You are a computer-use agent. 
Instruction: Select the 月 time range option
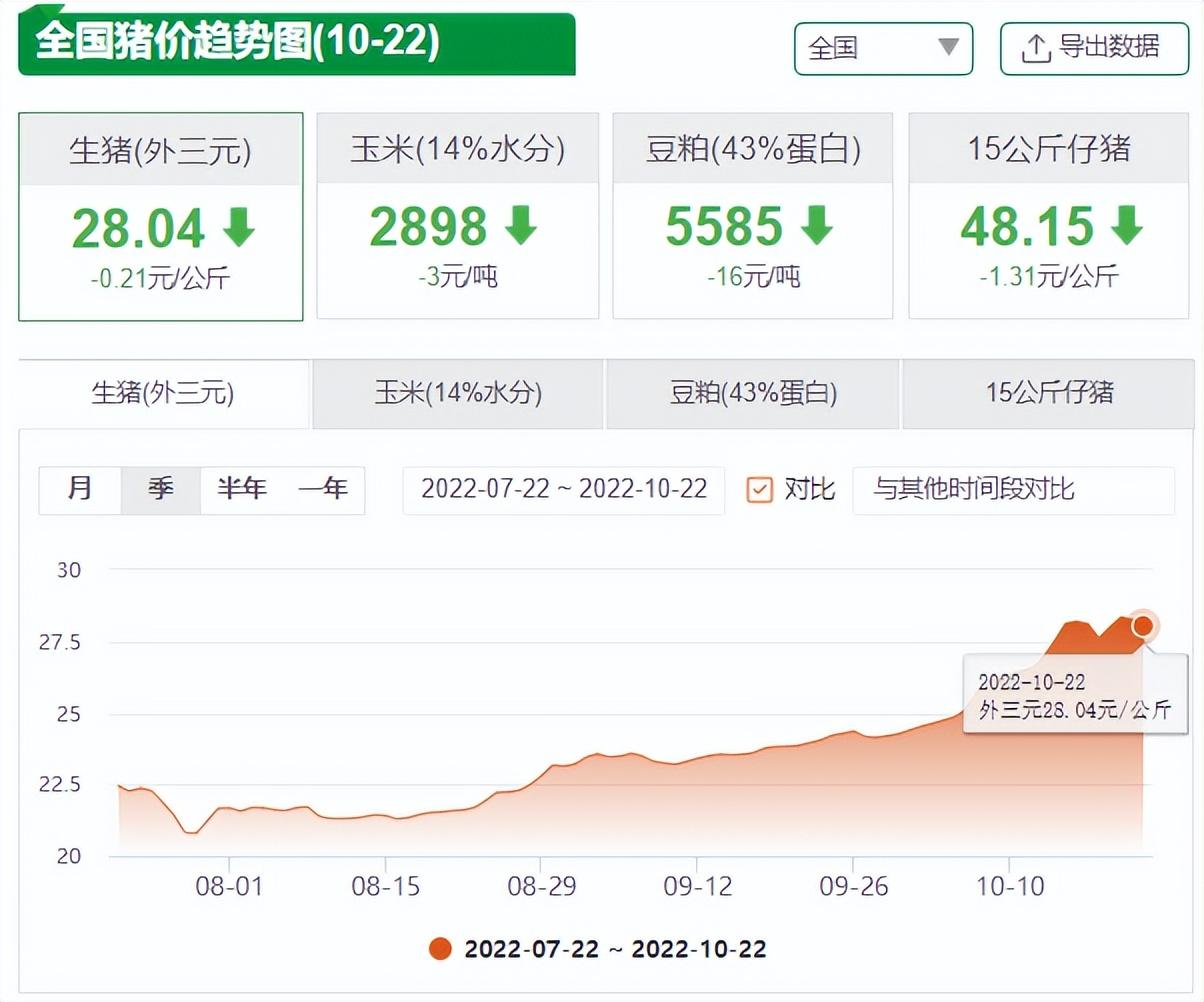pyautogui.click(x=80, y=490)
